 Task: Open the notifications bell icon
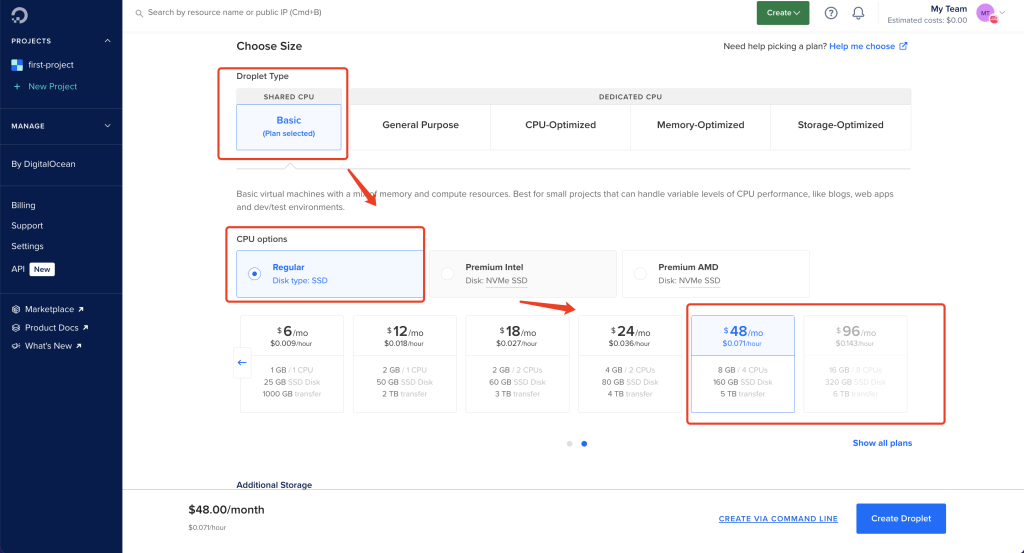(858, 13)
